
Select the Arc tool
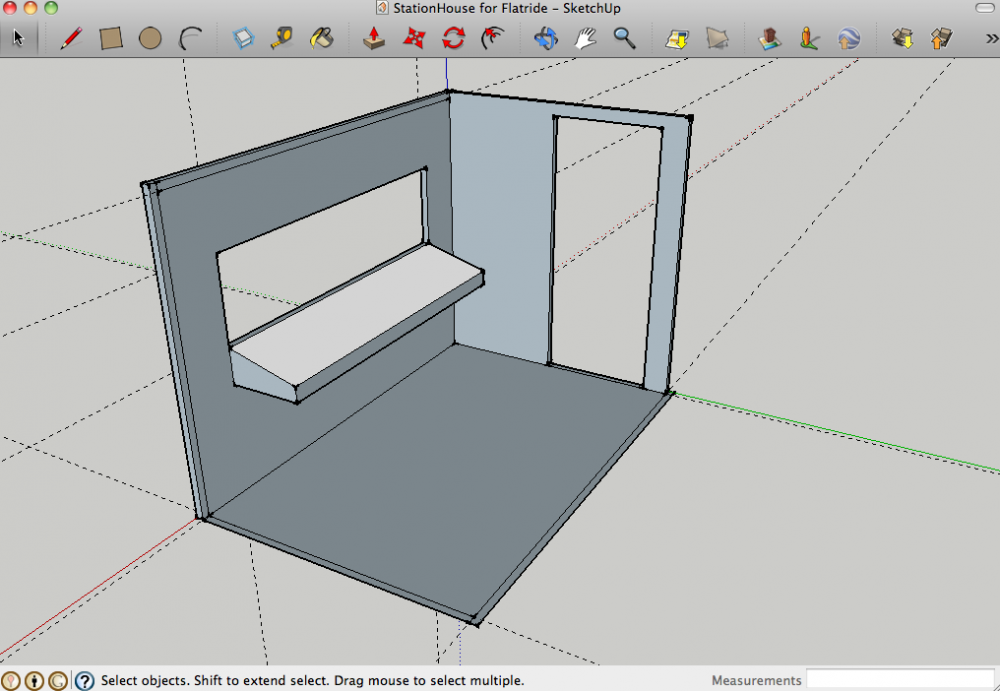pos(189,39)
